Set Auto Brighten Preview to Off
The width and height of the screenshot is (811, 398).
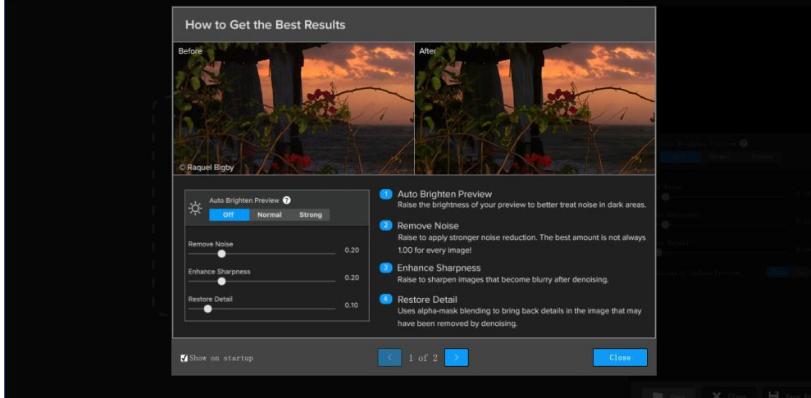pos(229,215)
